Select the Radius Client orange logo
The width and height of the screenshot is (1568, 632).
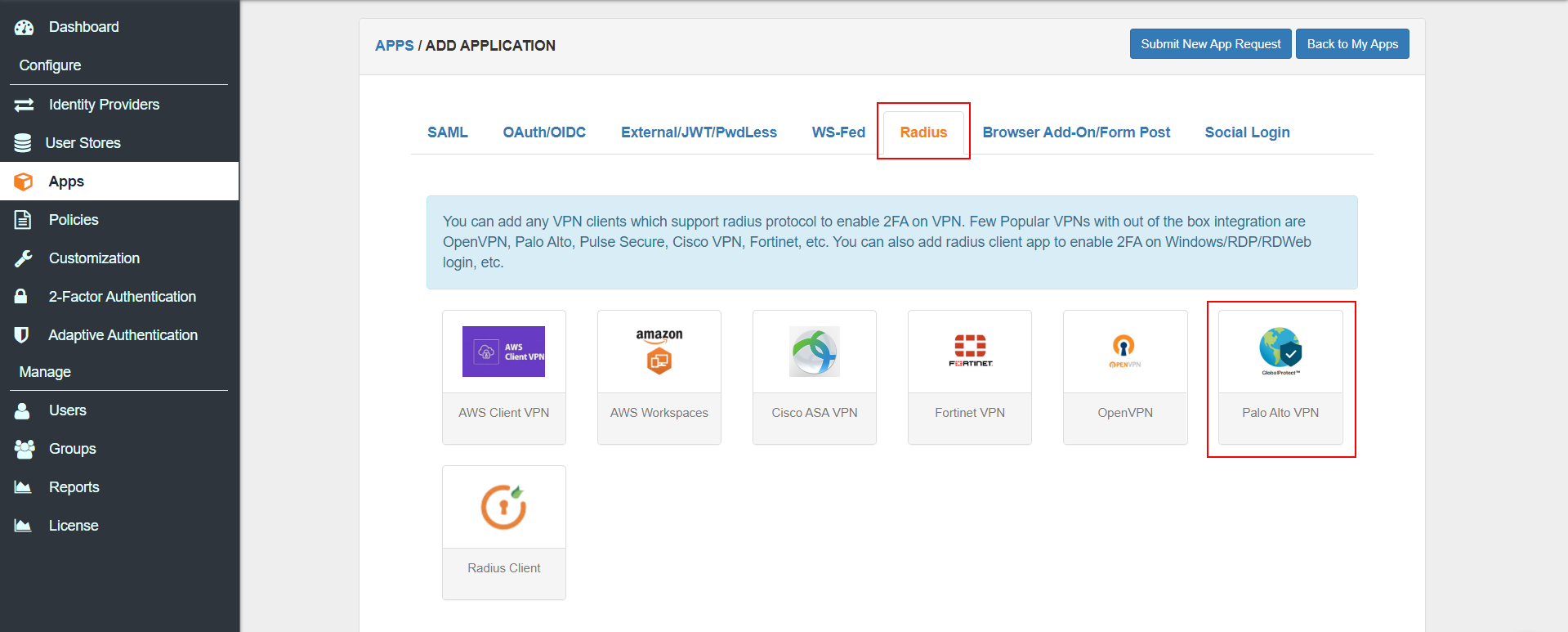click(x=503, y=507)
